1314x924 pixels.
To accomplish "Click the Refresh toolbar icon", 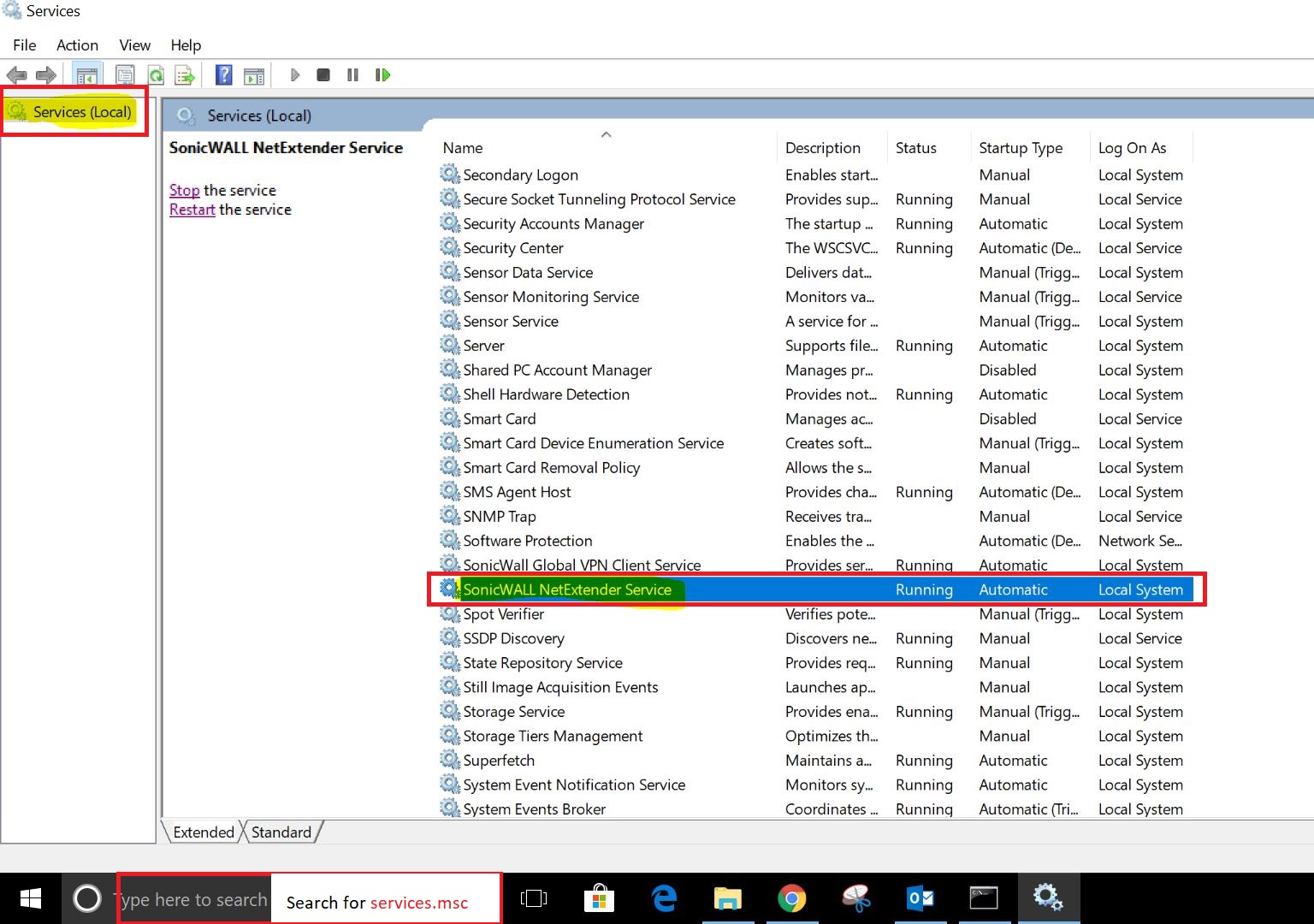I will coord(156,75).
